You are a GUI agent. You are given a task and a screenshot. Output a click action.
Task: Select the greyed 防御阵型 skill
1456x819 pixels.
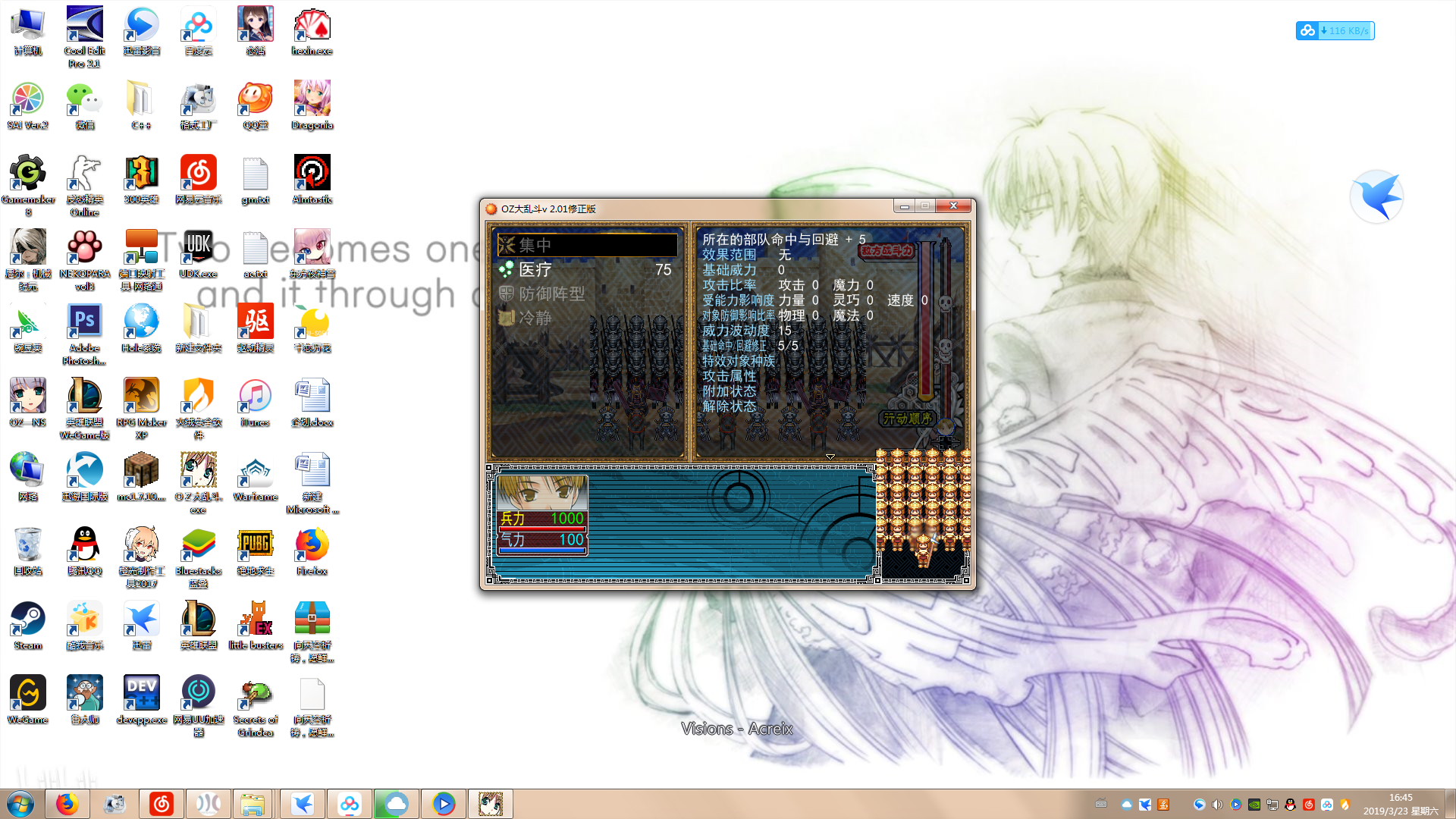pos(587,293)
